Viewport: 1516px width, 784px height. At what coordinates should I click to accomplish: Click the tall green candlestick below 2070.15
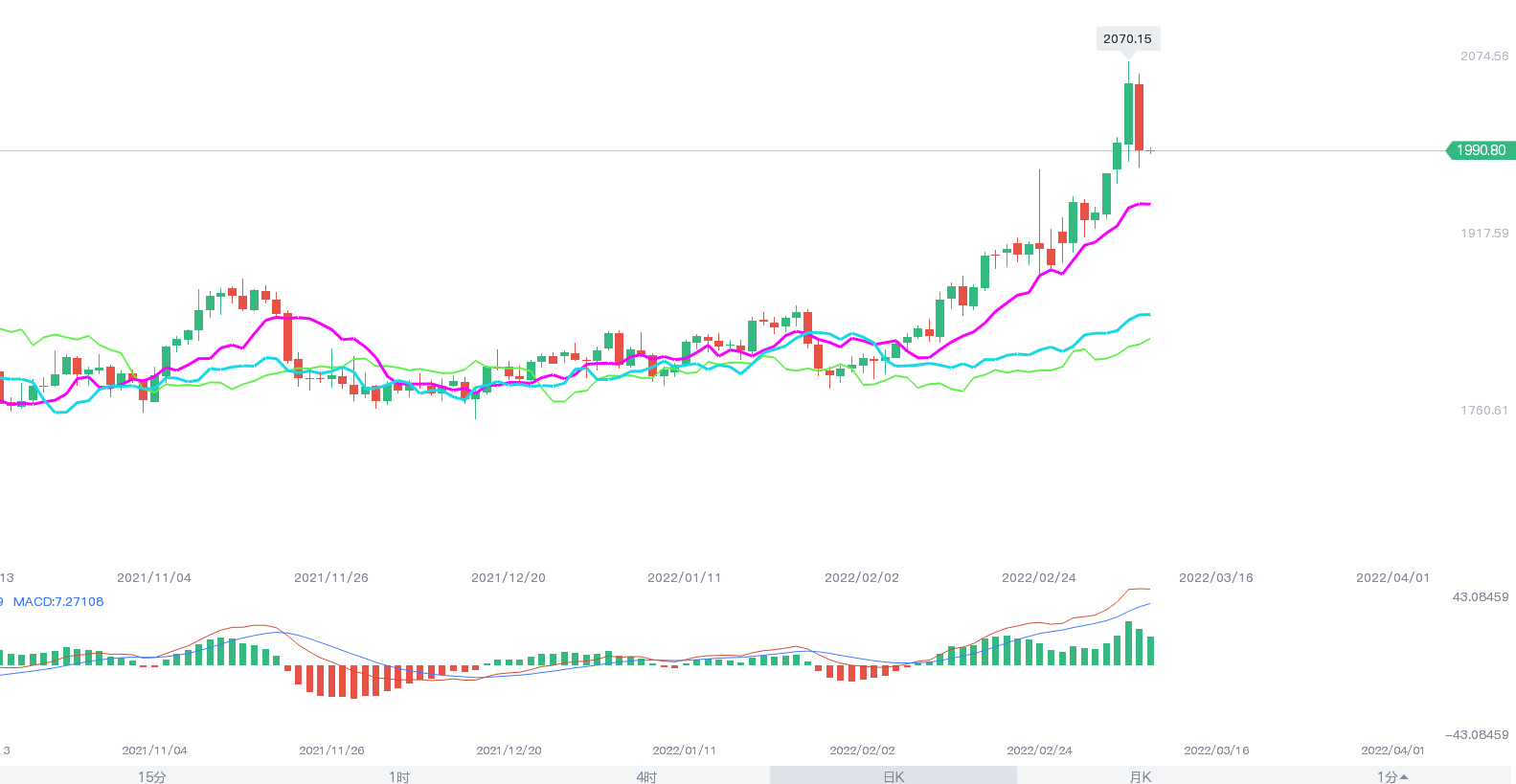1128,113
